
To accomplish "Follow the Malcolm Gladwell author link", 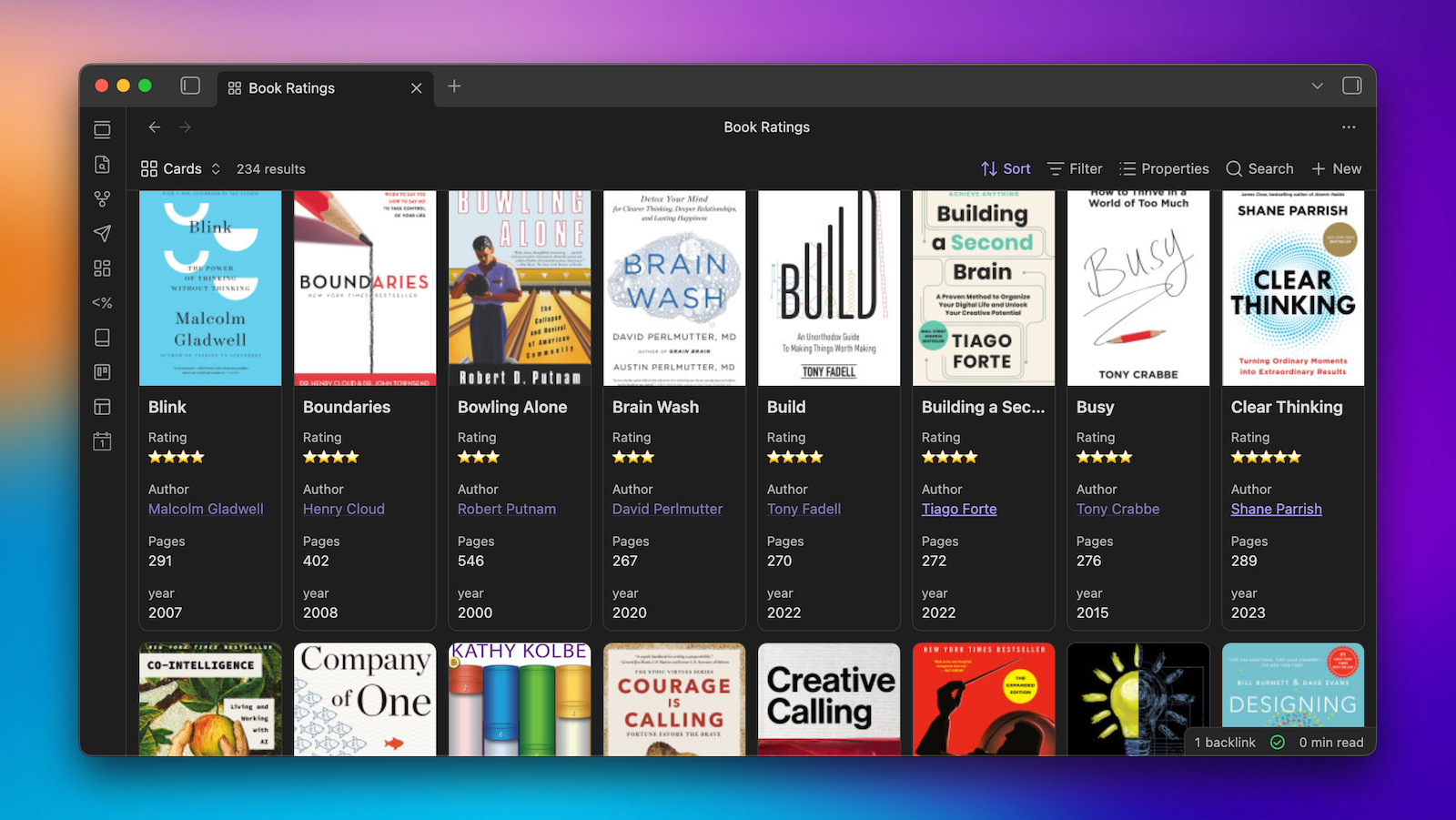I will click(x=206, y=510).
